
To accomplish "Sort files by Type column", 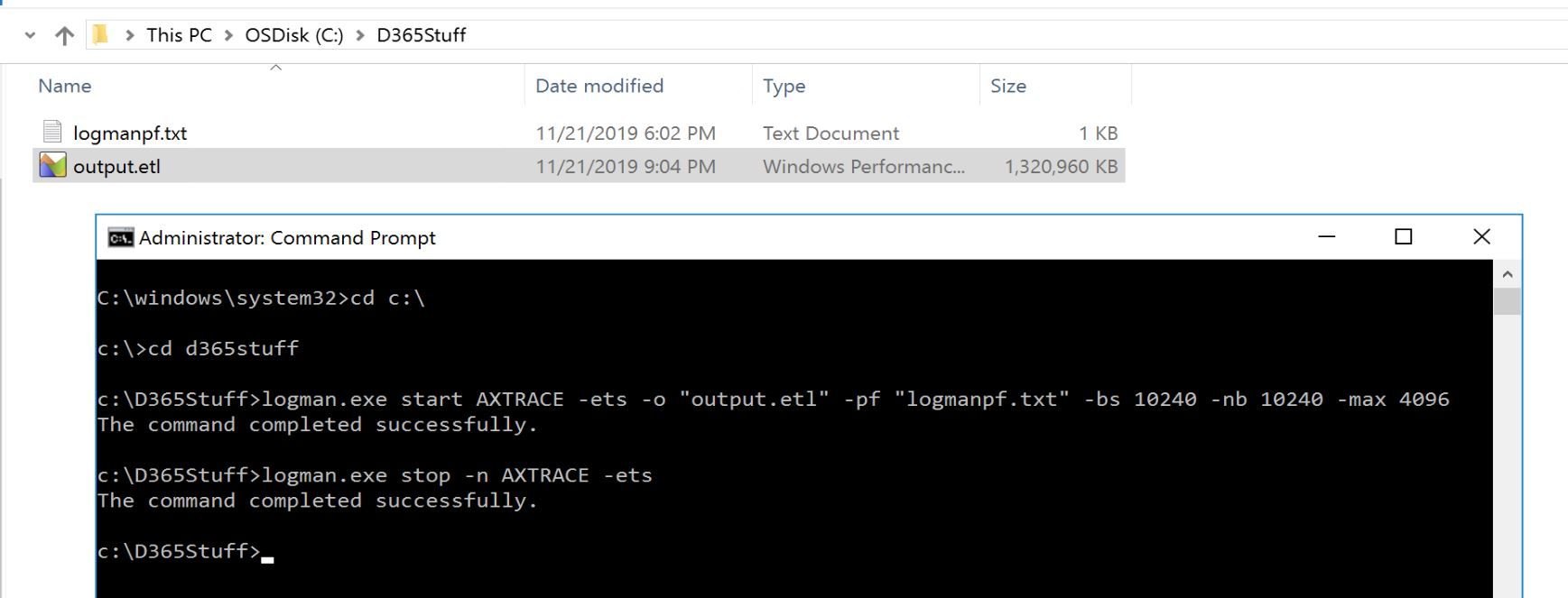I will pos(784,86).
